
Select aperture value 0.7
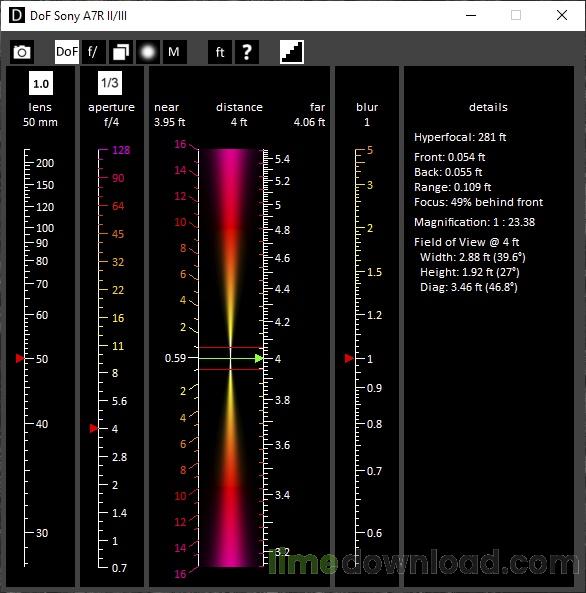pos(119,568)
